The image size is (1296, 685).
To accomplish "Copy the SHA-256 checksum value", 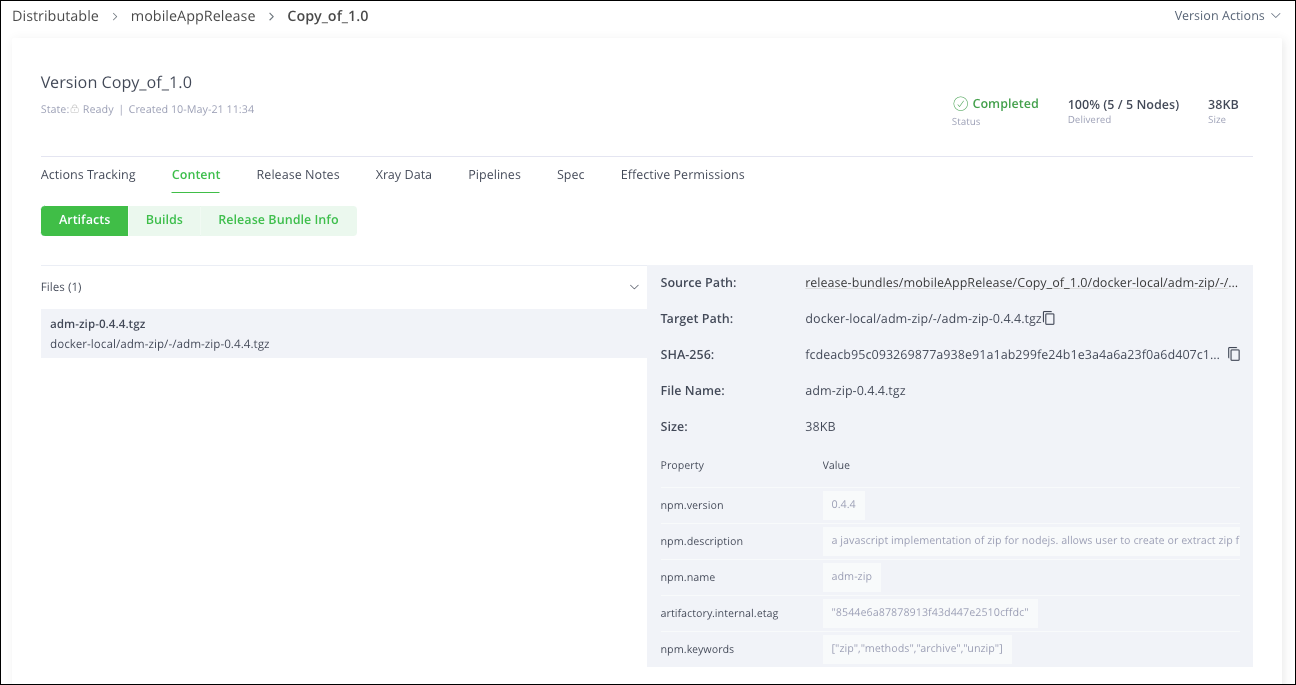I will coord(1234,354).
